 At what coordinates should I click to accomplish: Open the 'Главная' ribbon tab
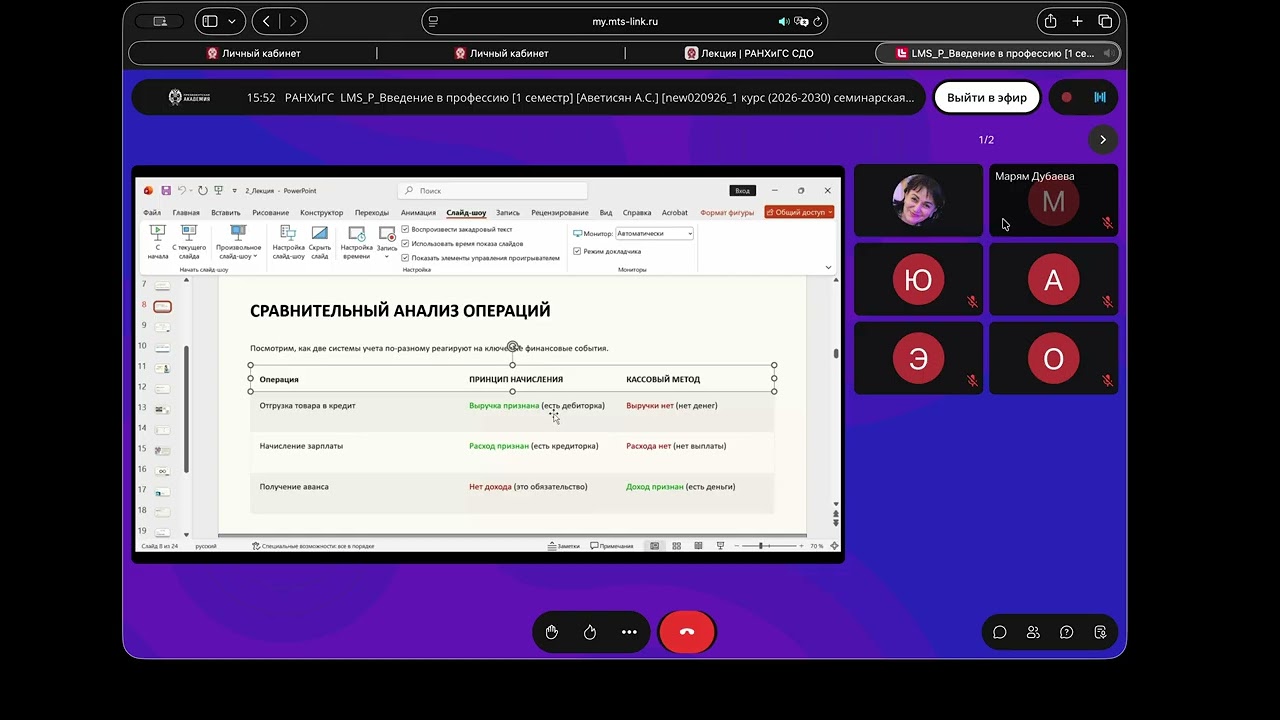(x=186, y=212)
